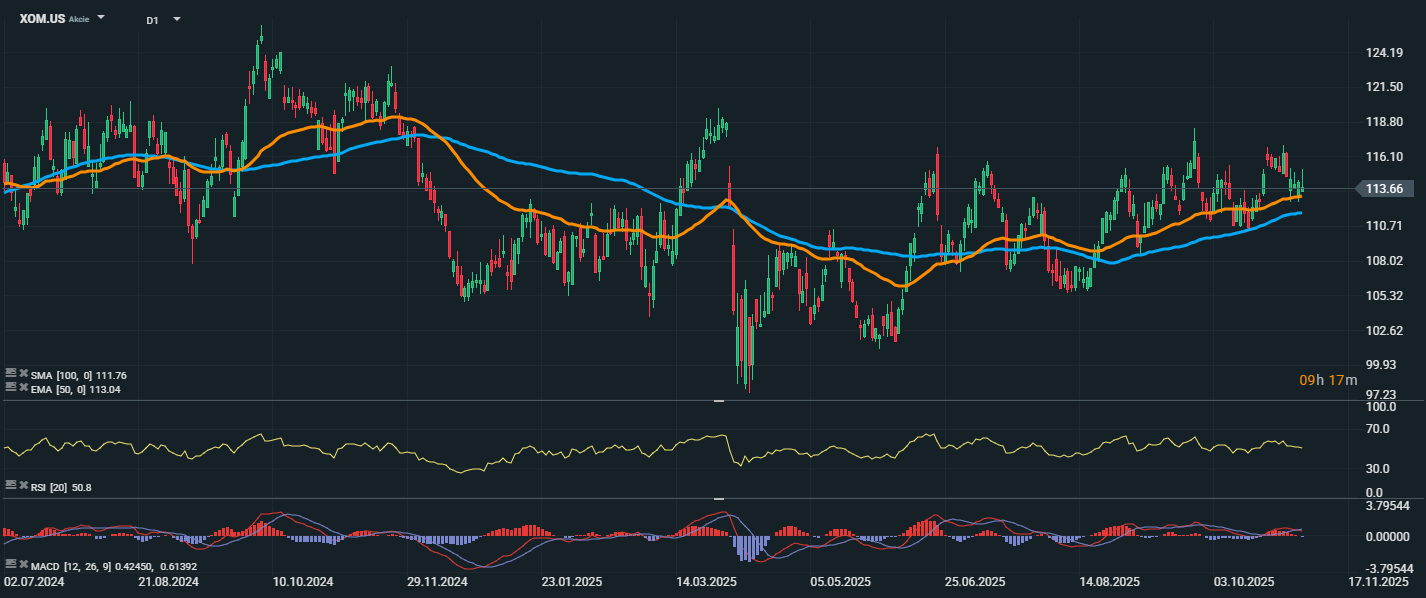This screenshot has height=598, width=1426.
Task: Remove the EMA 50 indicator via X icon
Action: tap(22, 386)
